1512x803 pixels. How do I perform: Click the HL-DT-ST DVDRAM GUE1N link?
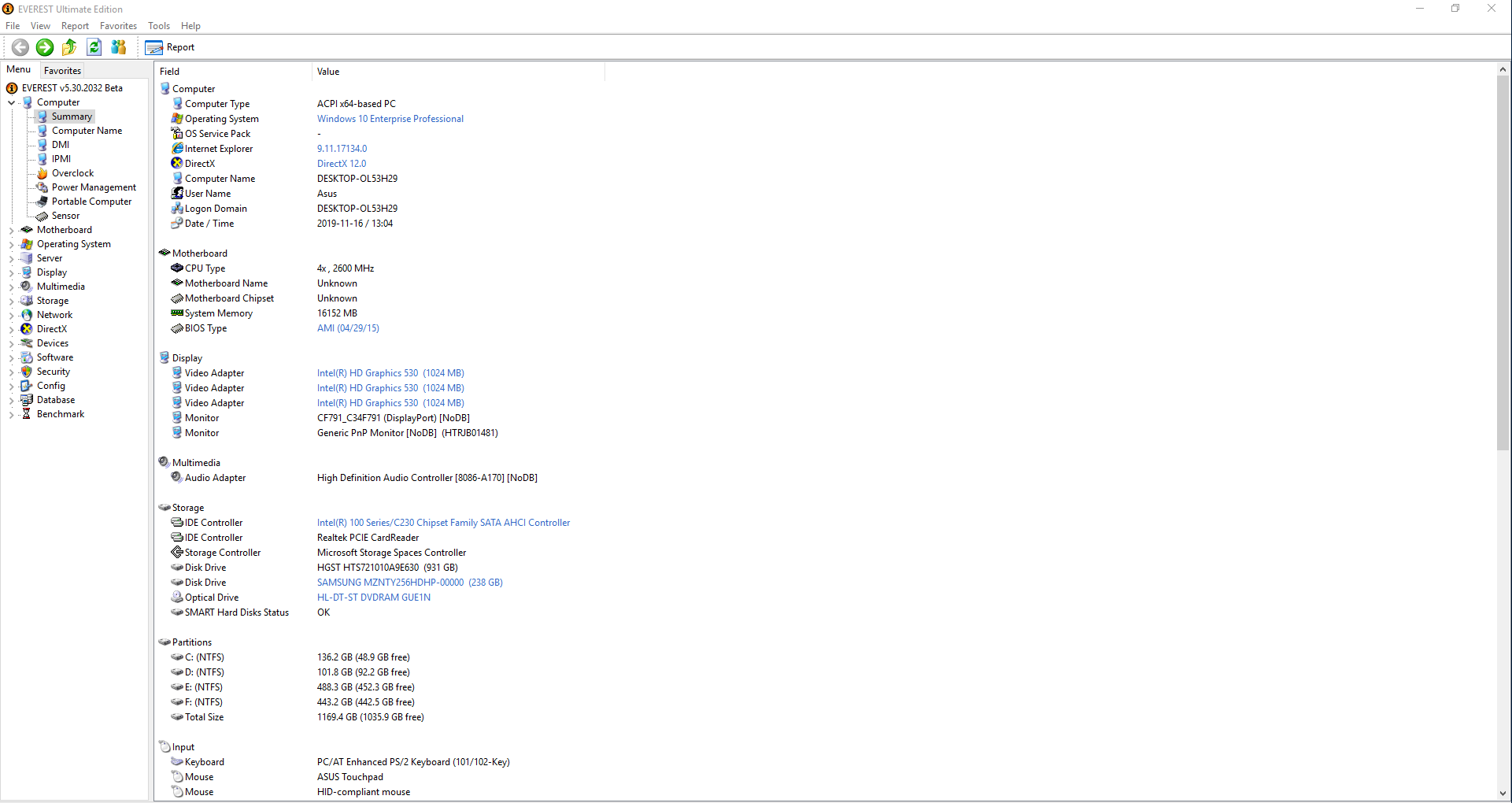374,598
